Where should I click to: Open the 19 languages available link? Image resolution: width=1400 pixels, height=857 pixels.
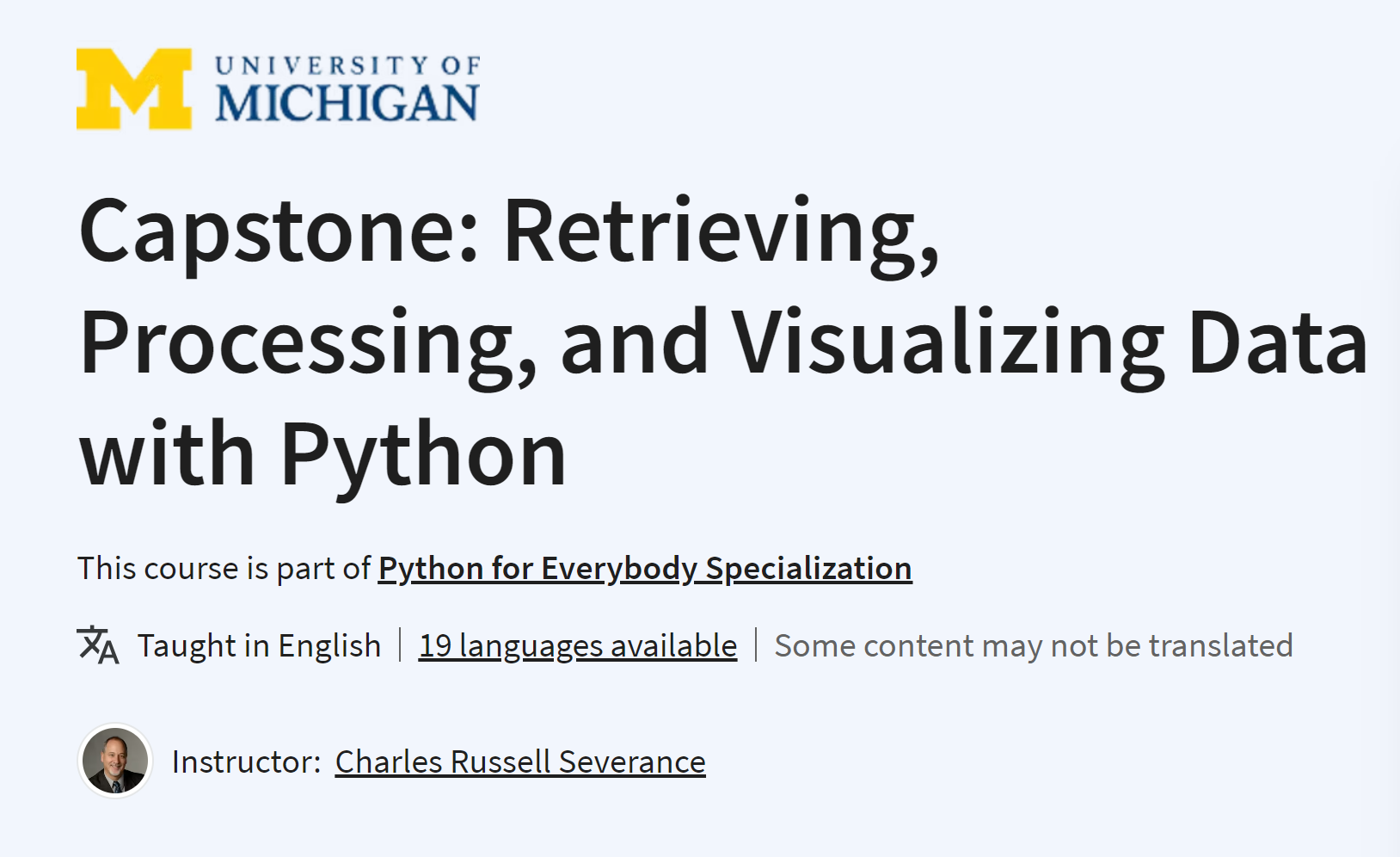578,646
